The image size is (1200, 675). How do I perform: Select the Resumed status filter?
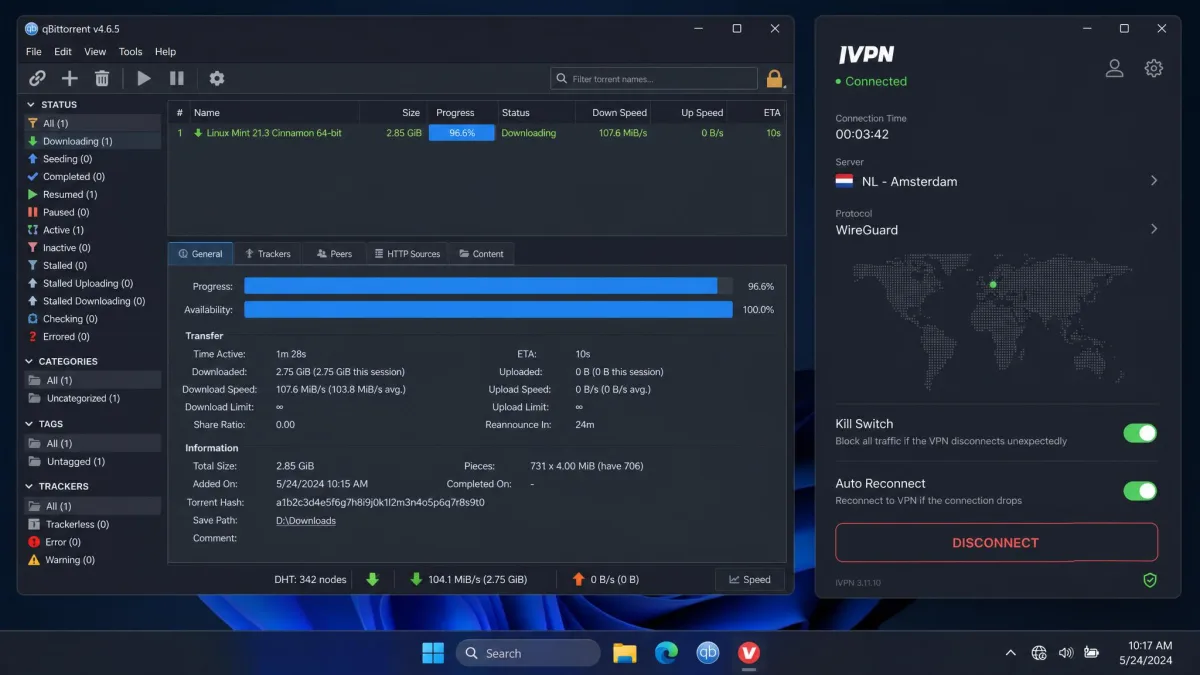93,194
